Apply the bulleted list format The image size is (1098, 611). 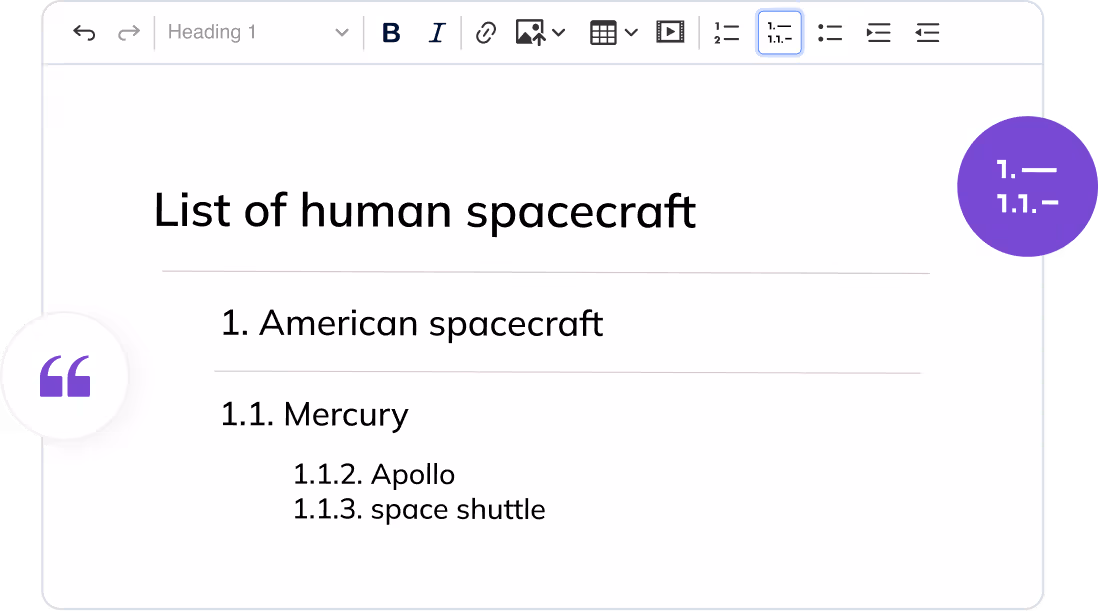coord(829,33)
